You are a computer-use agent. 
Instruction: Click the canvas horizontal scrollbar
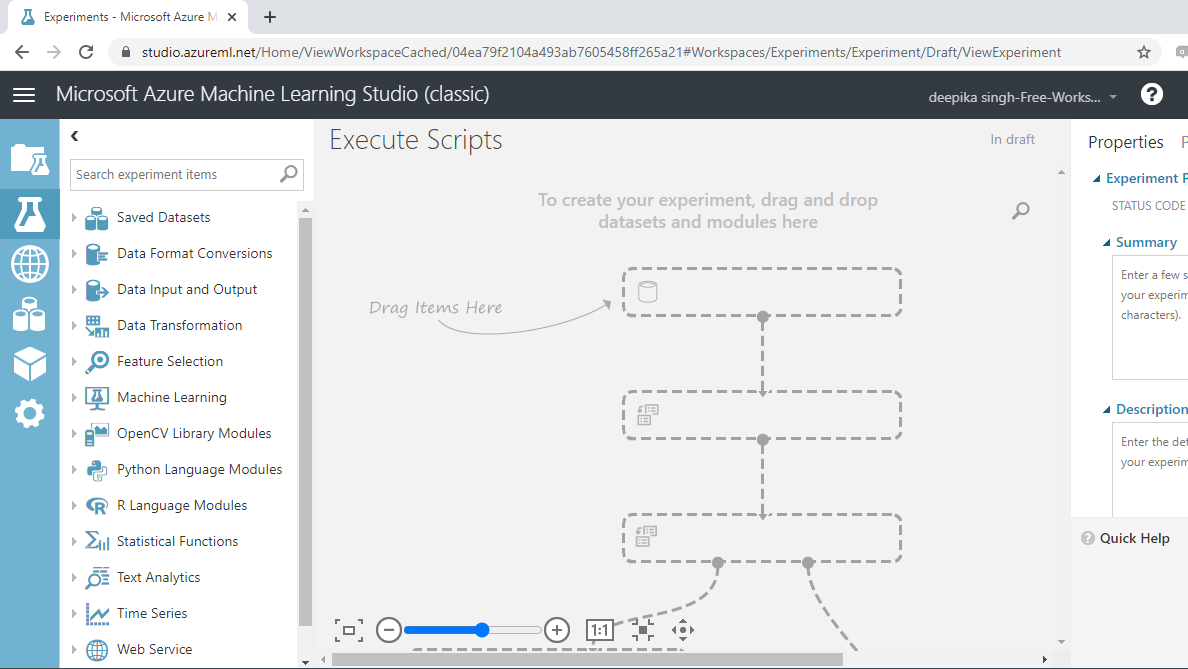click(587, 659)
